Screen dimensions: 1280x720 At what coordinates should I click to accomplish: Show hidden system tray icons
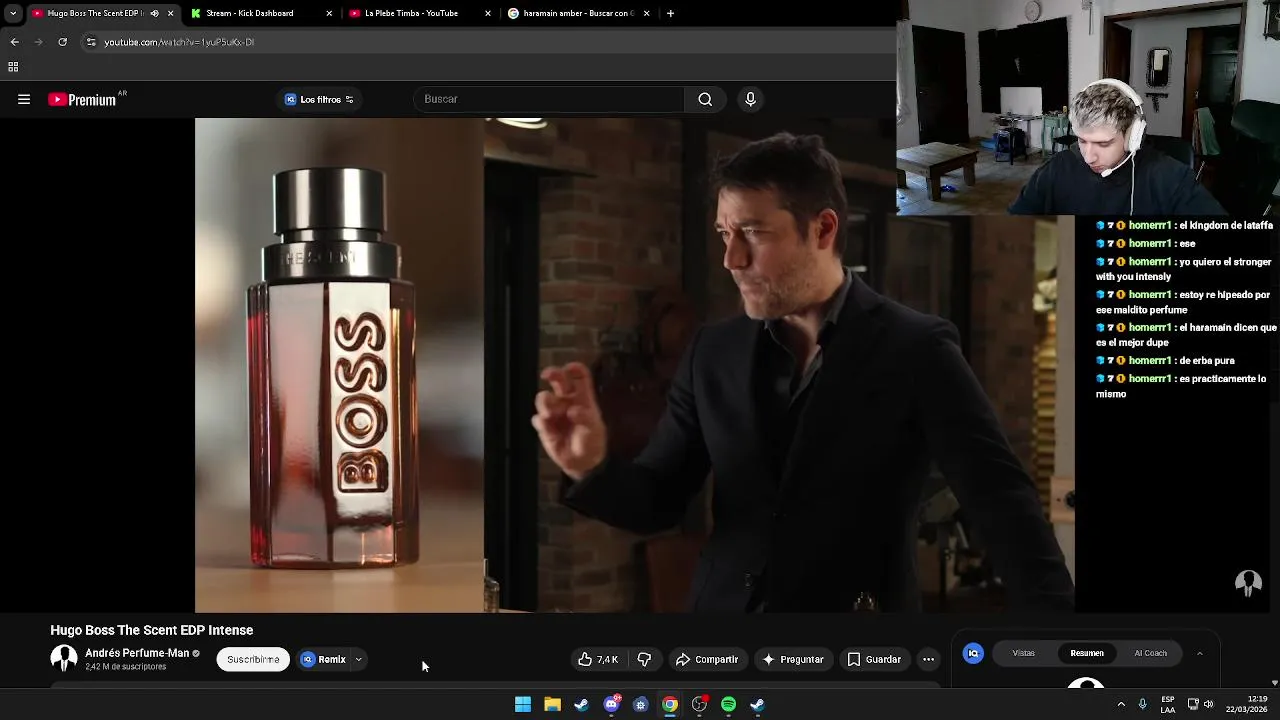coord(1121,705)
